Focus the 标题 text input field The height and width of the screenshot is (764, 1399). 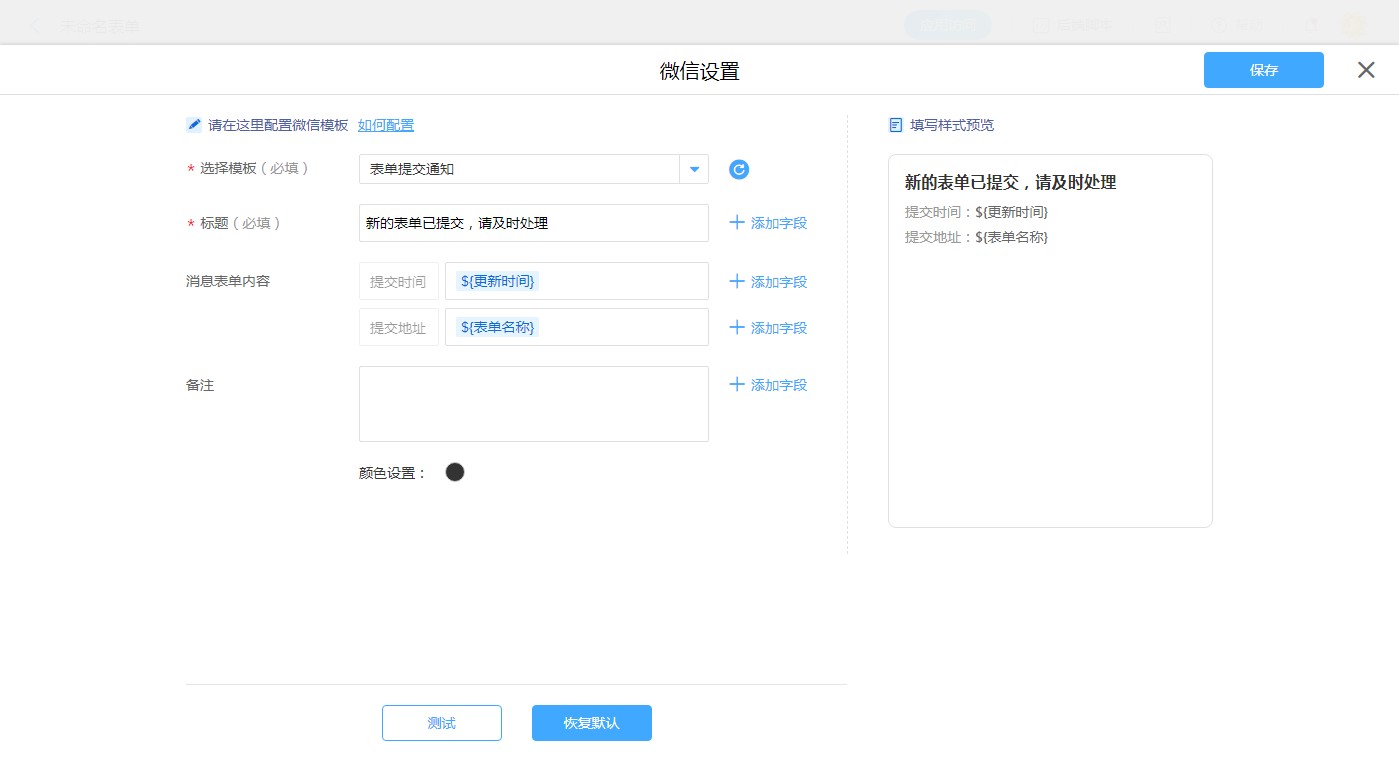533,223
